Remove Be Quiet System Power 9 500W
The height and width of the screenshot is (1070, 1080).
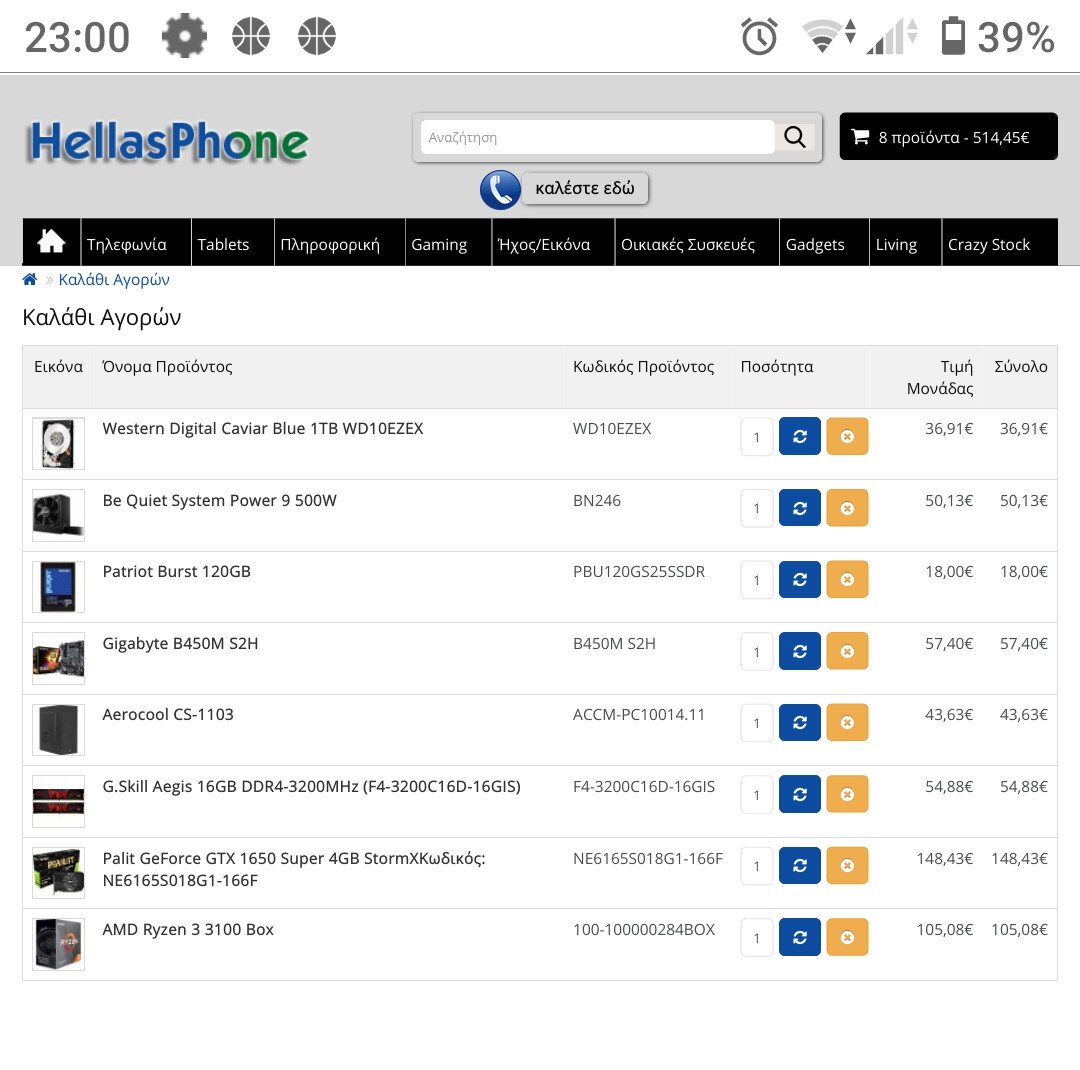coord(847,508)
